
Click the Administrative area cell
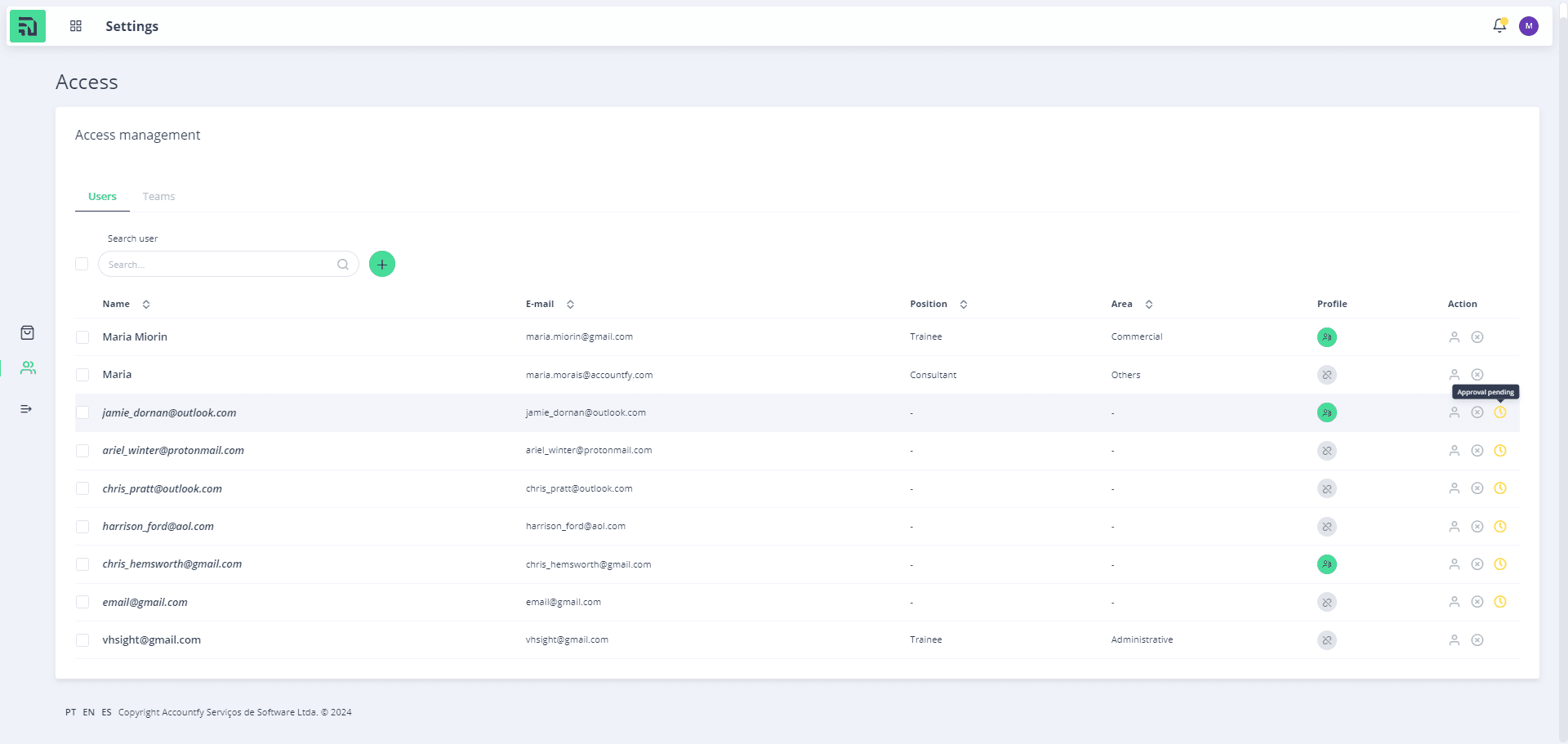[1142, 639]
